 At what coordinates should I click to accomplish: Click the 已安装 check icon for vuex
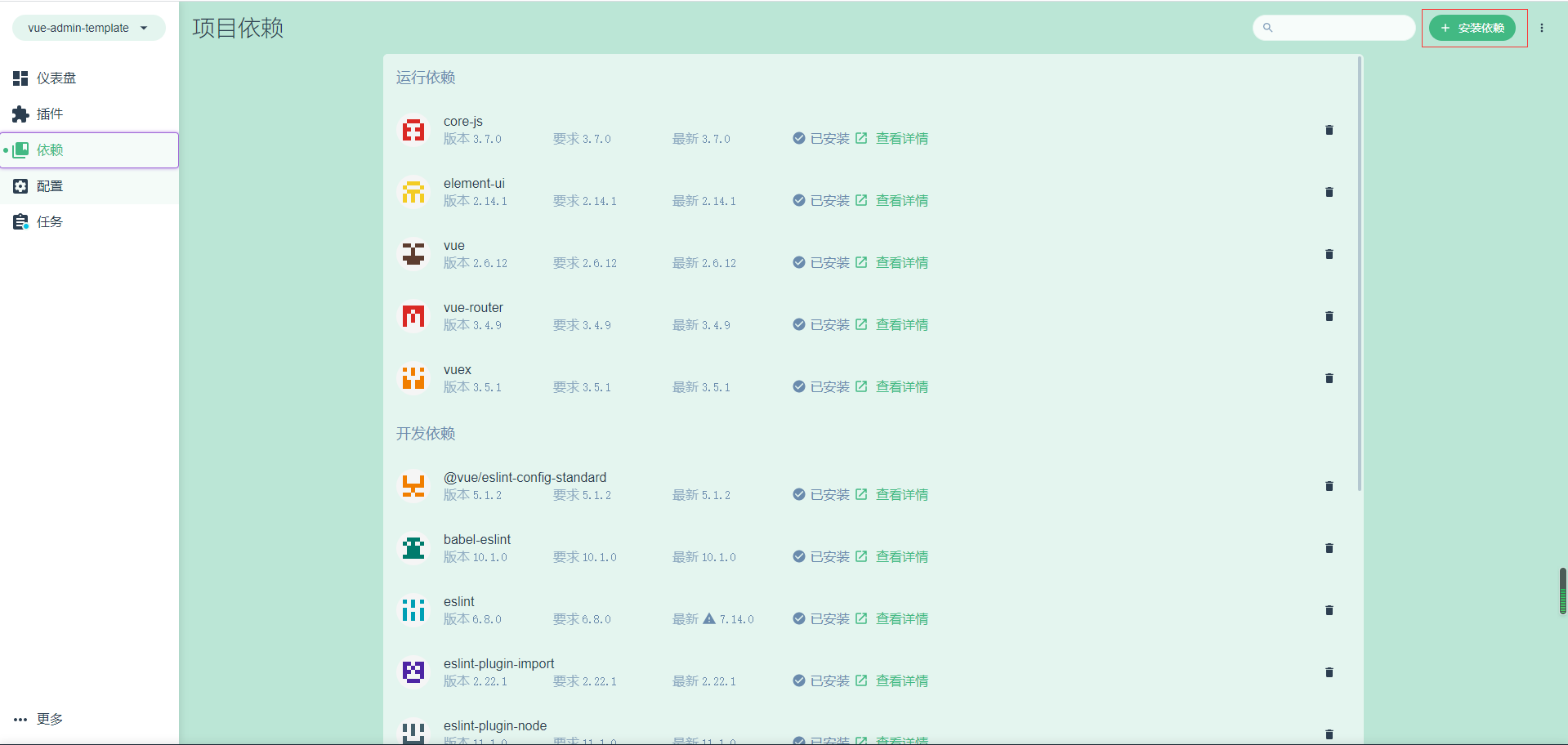tap(799, 386)
